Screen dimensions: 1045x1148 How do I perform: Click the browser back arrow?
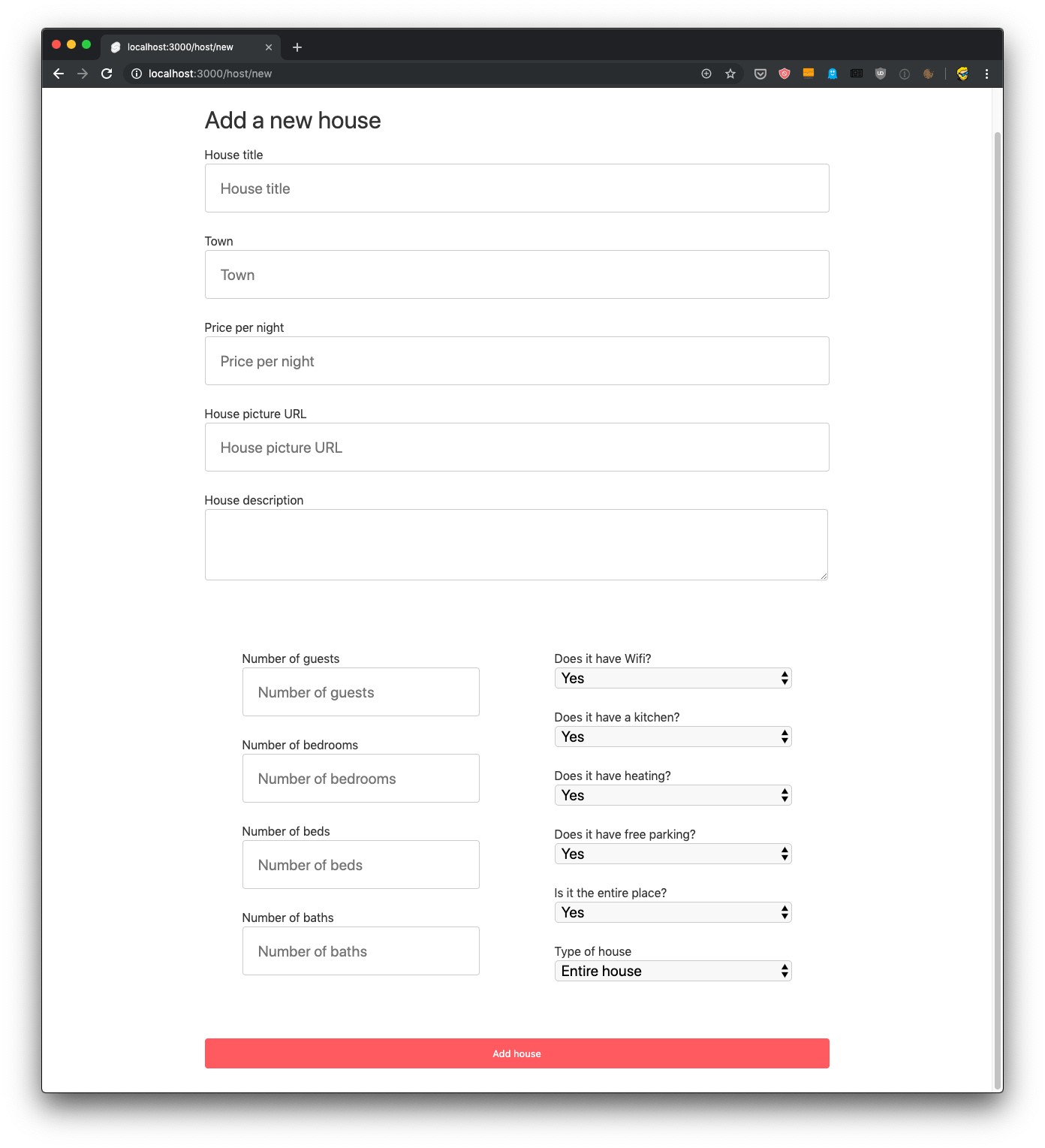tap(59, 74)
